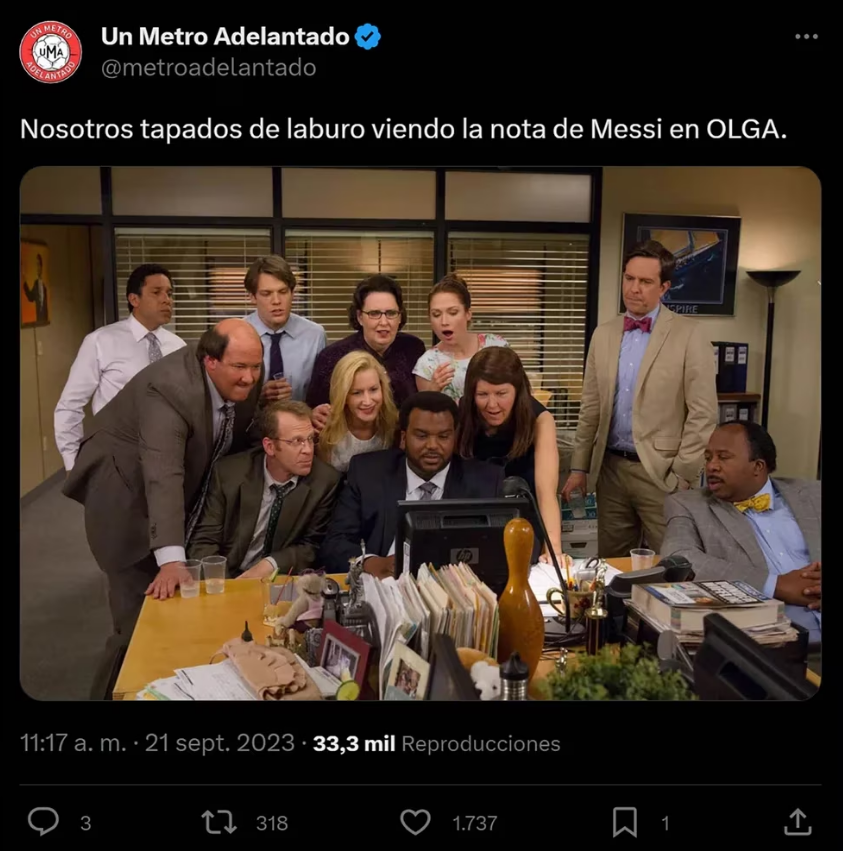Click the reply count of 3
Screen dimensions: 843x851
coord(86,823)
